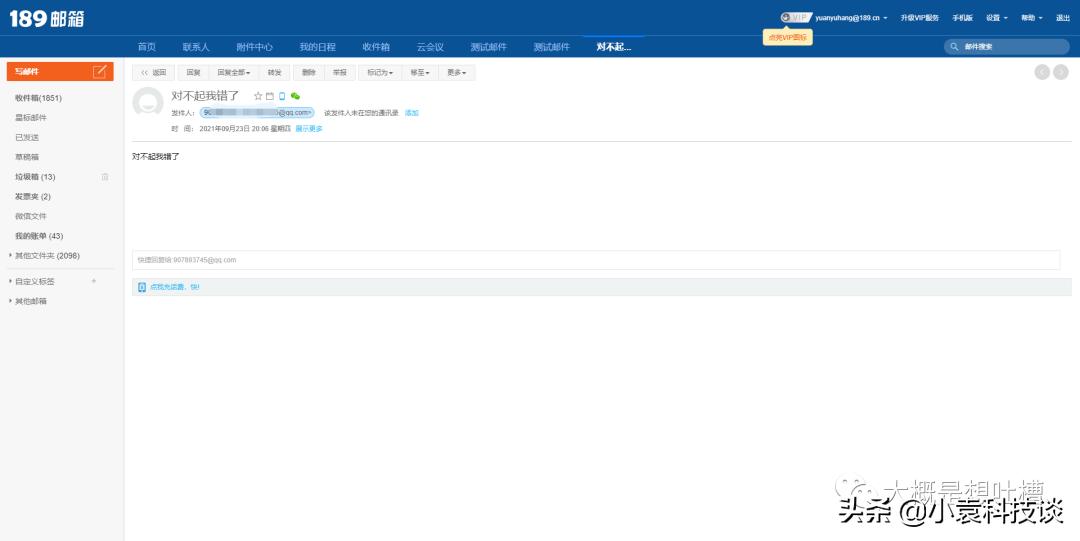Click the 升级VIP服务 link
The width and height of the screenshot is (1080, 541).
pos(920,18)
